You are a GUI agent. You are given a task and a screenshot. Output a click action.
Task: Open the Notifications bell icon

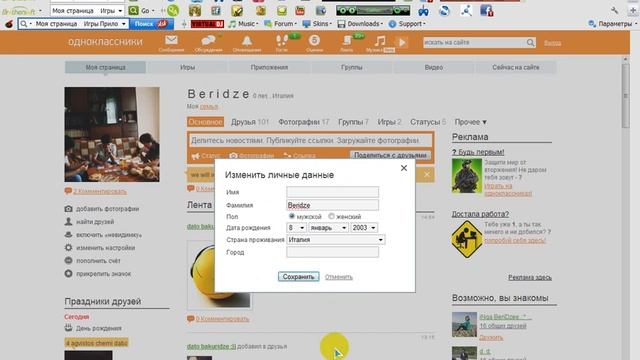[247, 40]
